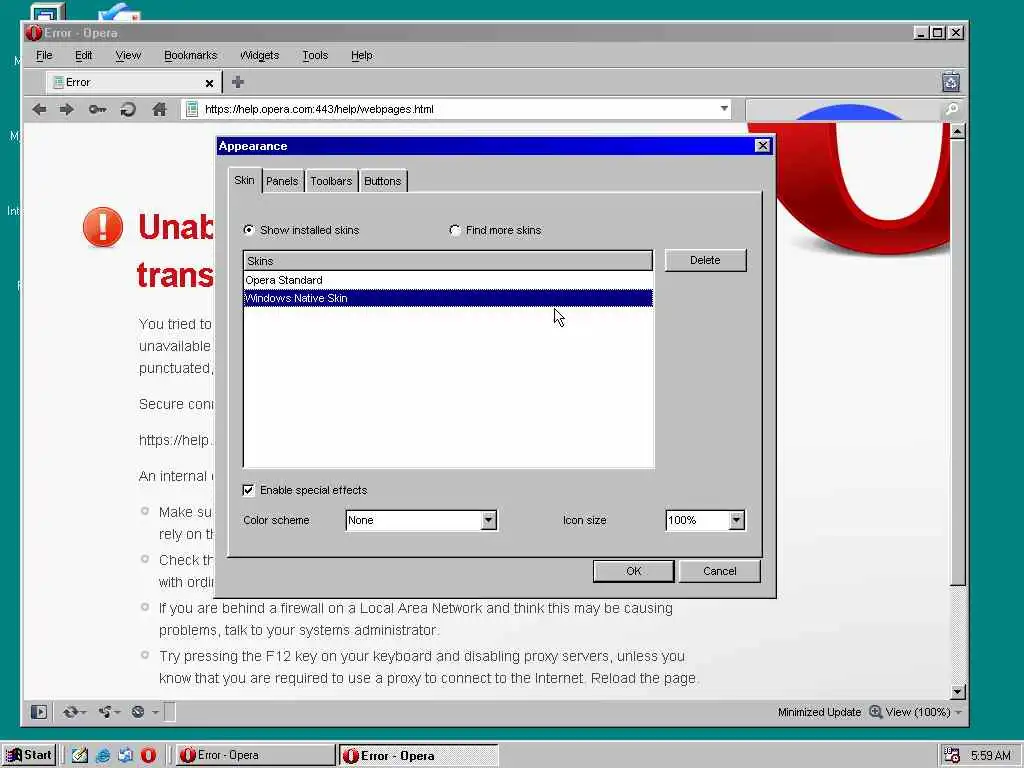Open the File menu
Viewport: 1024px width, 768px height.
coord(44,56)
